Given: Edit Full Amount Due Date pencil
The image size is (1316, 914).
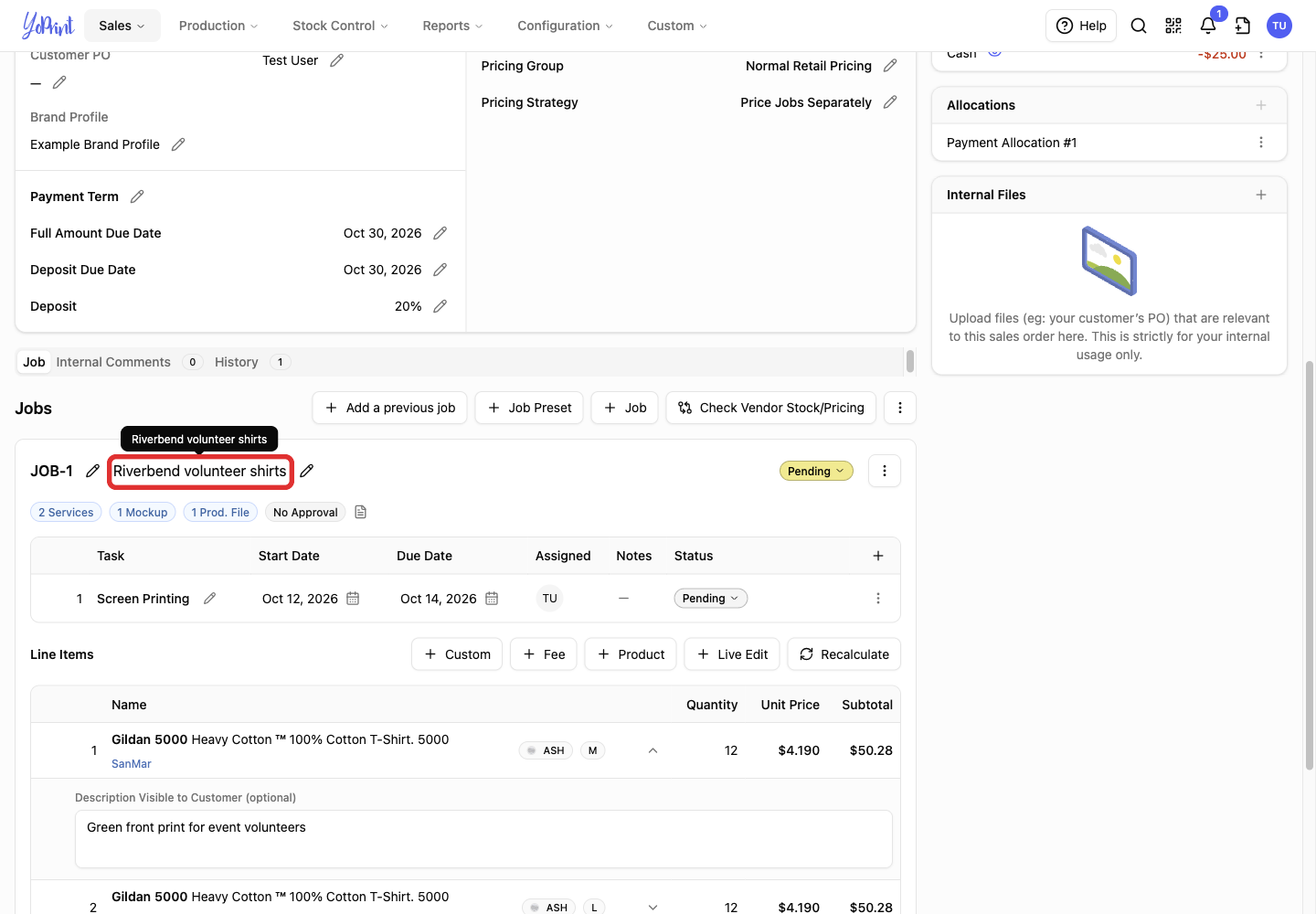Looking at the screenshot, I should point(440,233).
